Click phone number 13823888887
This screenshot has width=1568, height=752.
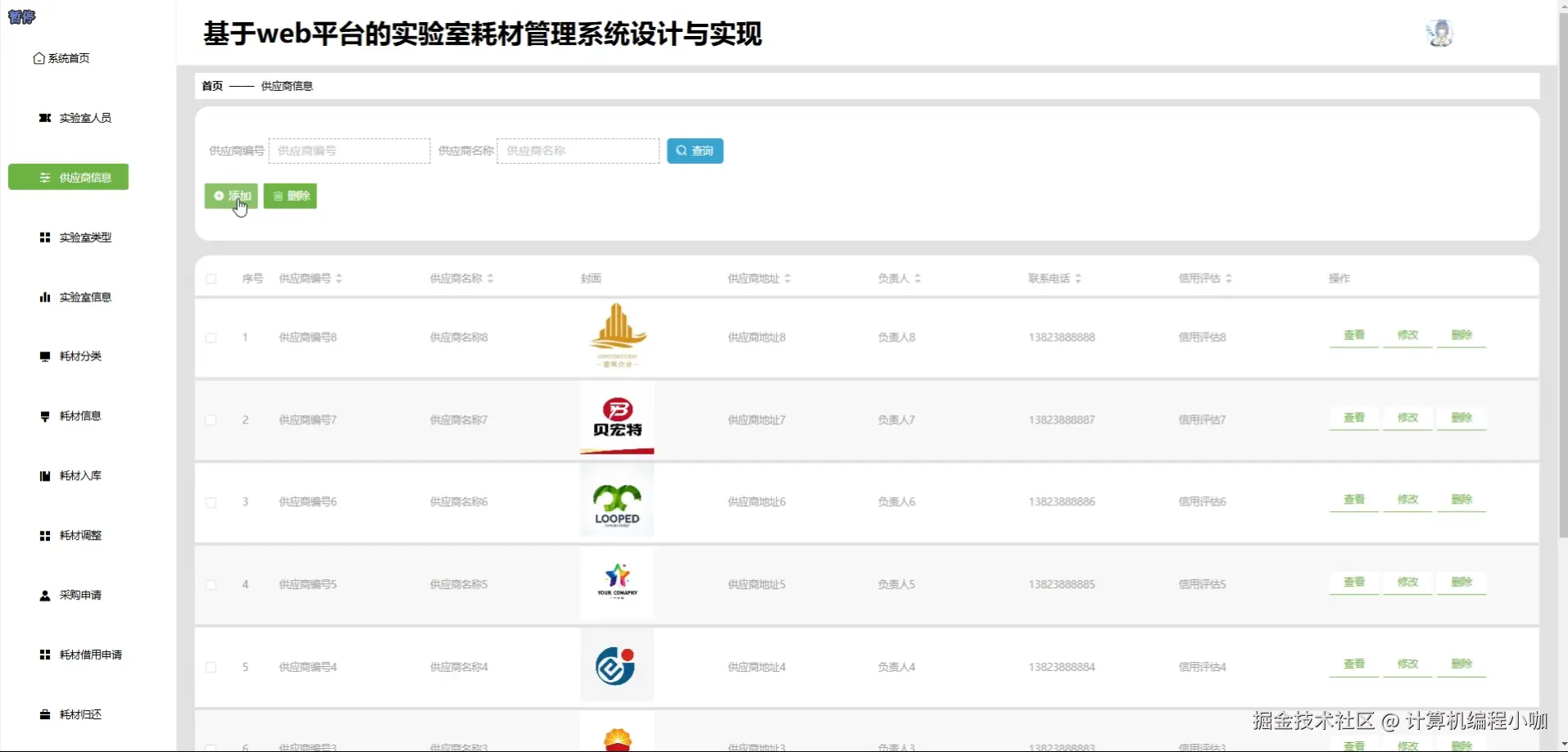[x=1062, y=420]
